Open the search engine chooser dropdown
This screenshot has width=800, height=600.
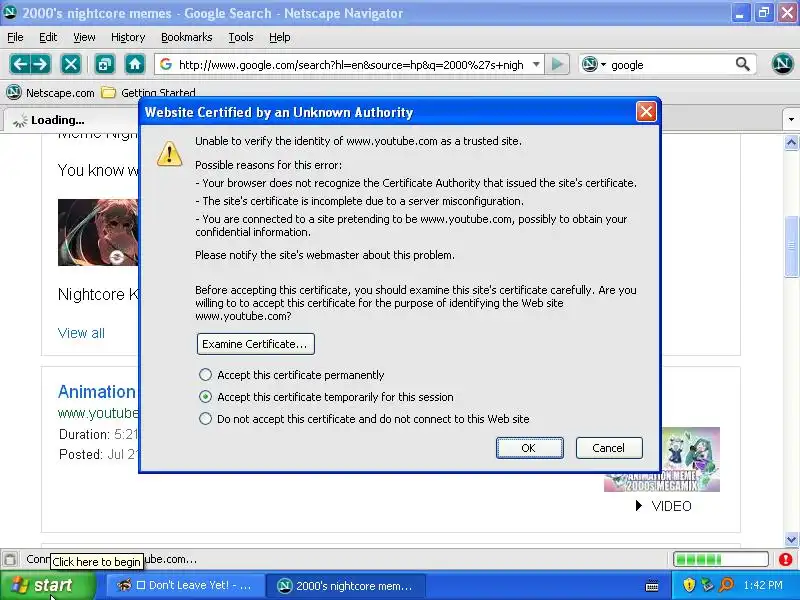(x=604, y=65)
